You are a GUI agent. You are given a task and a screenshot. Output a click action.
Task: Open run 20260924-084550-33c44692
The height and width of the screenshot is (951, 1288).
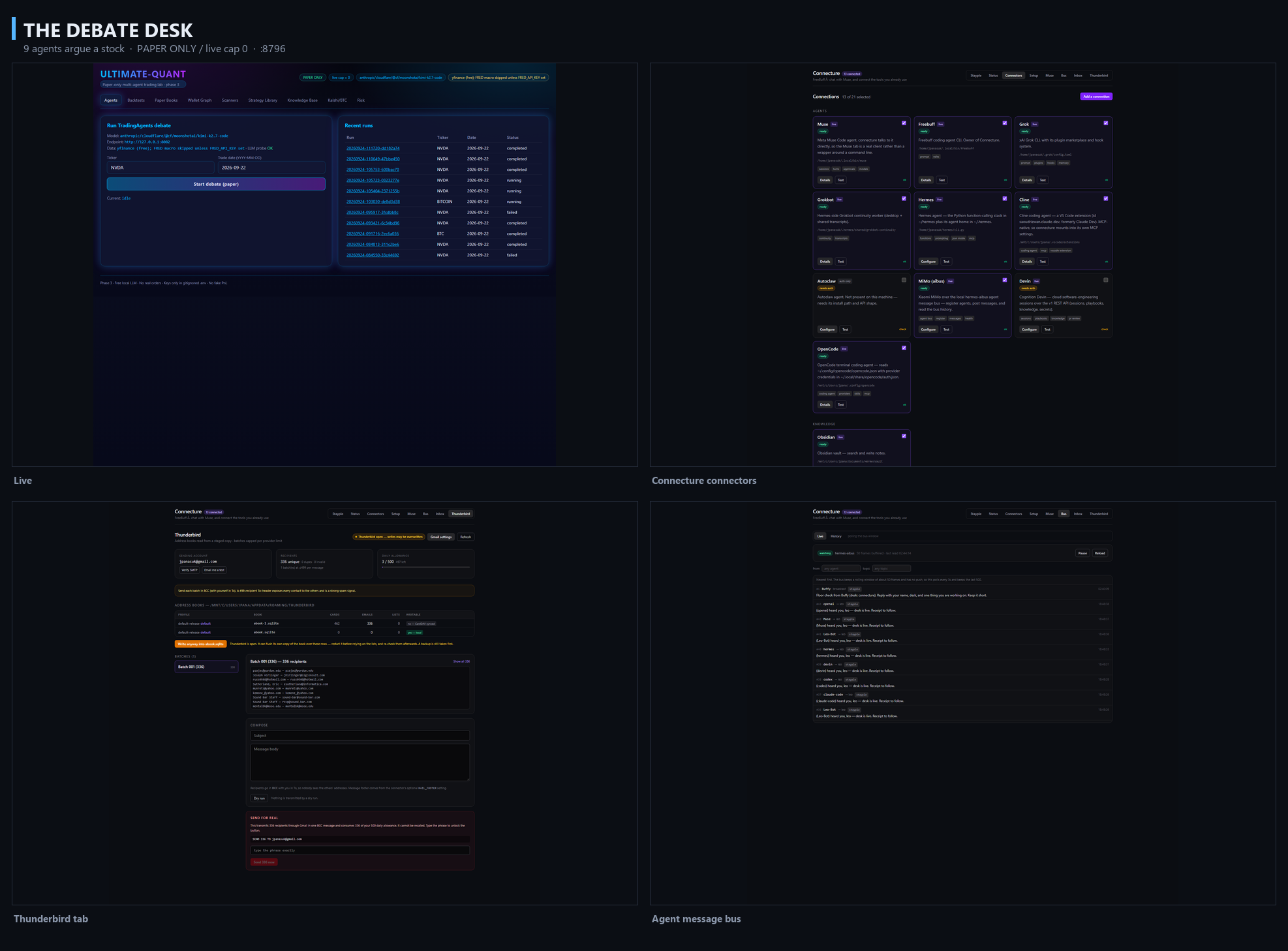tap(373, 255)
